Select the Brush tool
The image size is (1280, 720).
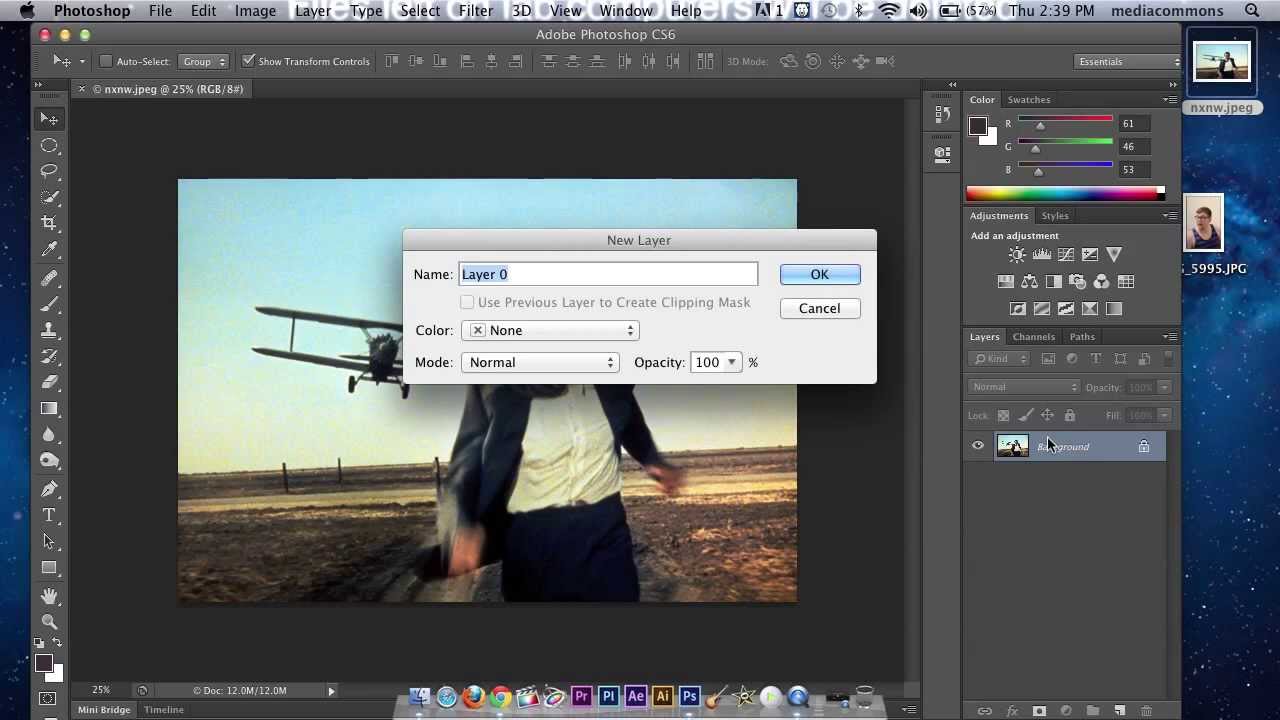point(49,304)
